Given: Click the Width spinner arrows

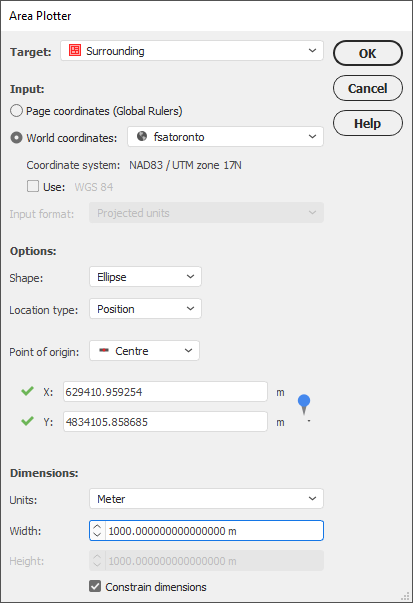Looking at the screenshot, I should point(97,531).
